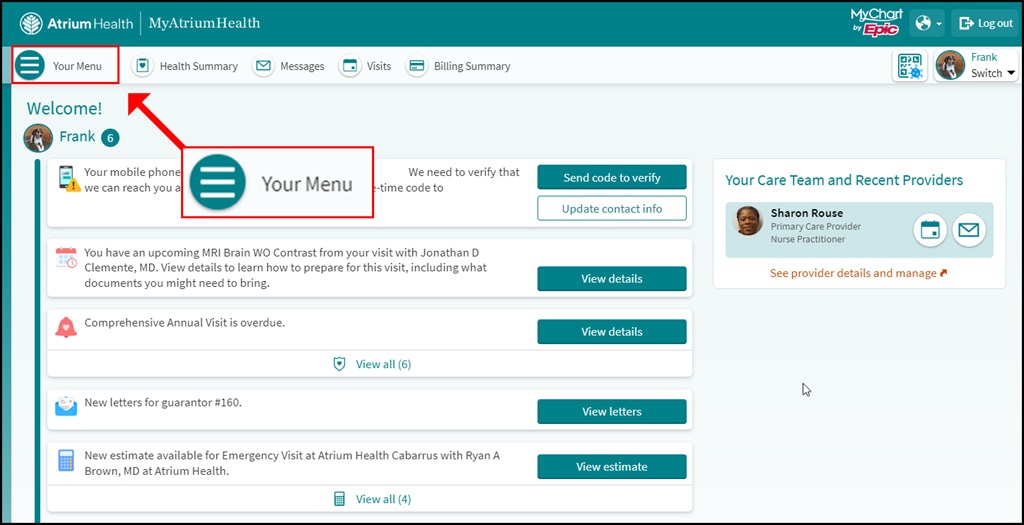This screenshot has width=1024, height=525.
Task: Click the shield icon beside View all (6)
Action: 339,364
